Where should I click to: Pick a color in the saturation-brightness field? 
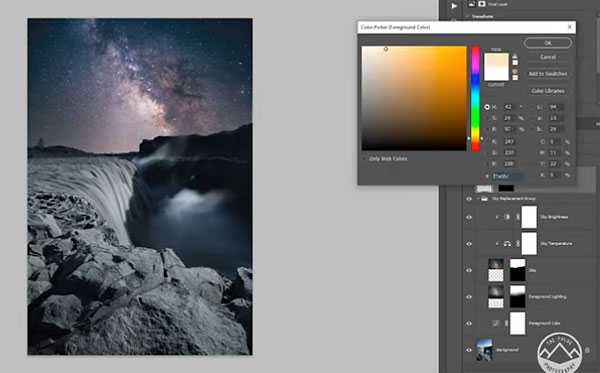[414, 98]
